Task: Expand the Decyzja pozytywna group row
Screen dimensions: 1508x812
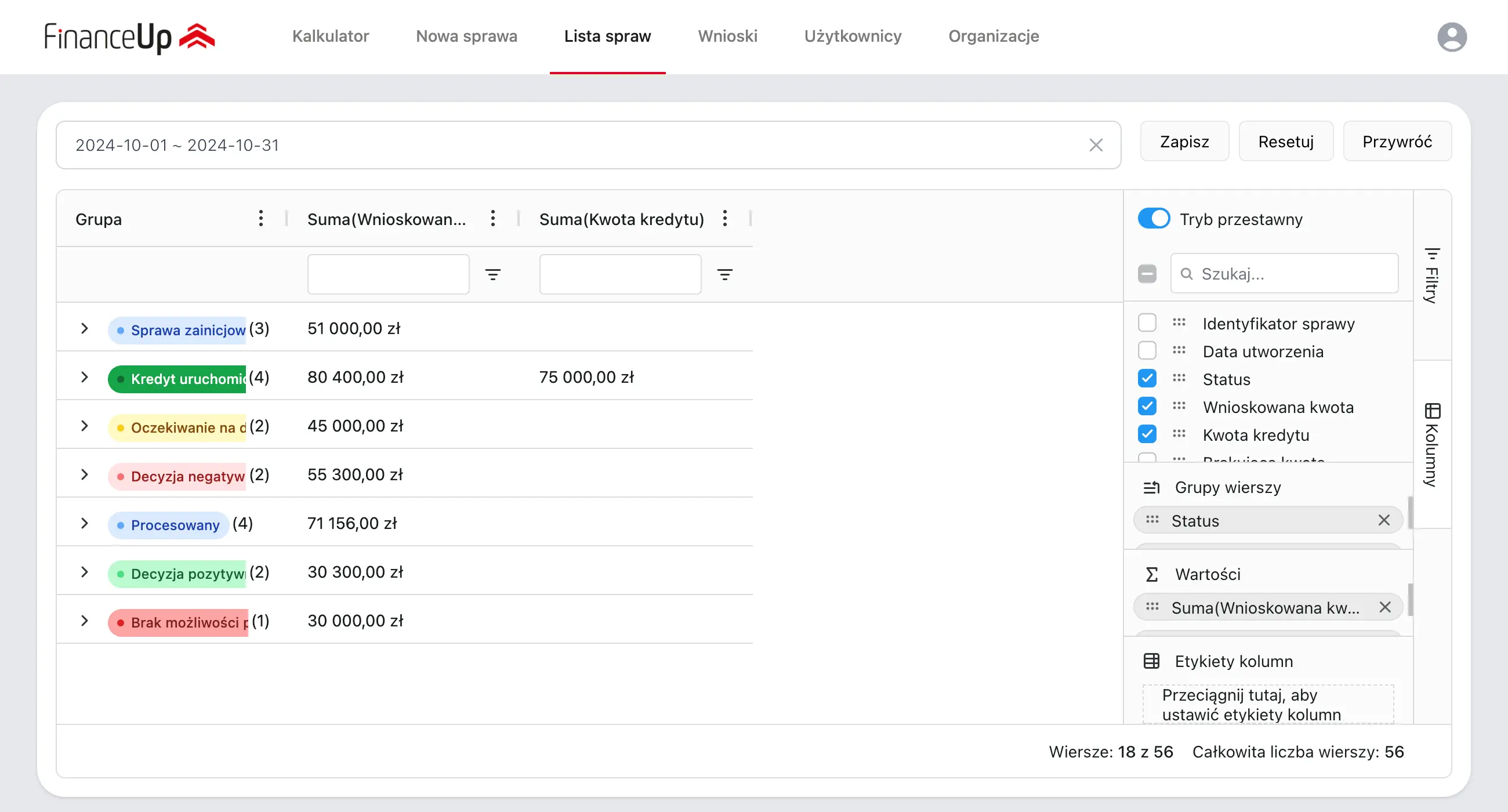Action: click(x=84, y=572)
